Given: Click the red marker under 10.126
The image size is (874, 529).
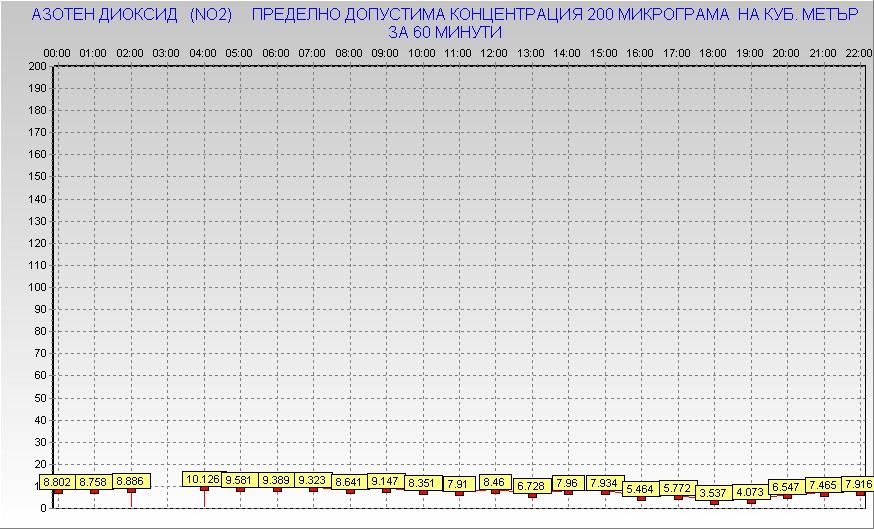Looking at the screenshot, I should [x=205, y=488].
